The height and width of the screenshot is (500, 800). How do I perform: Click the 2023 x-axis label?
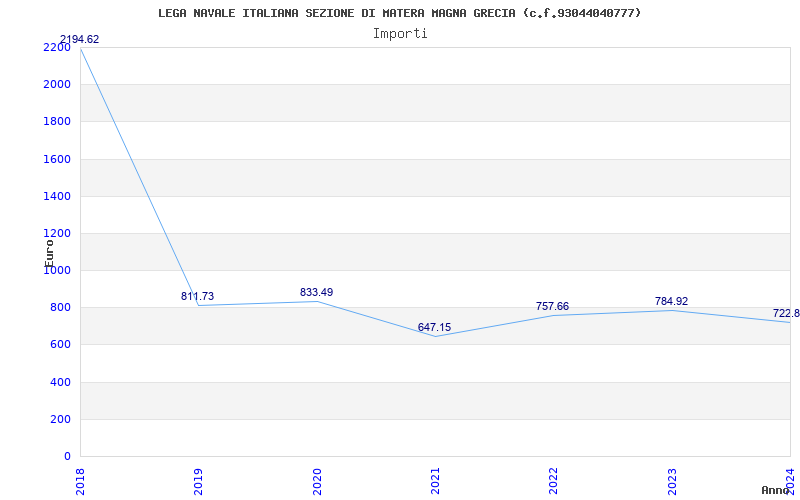[x=671, y=482]
